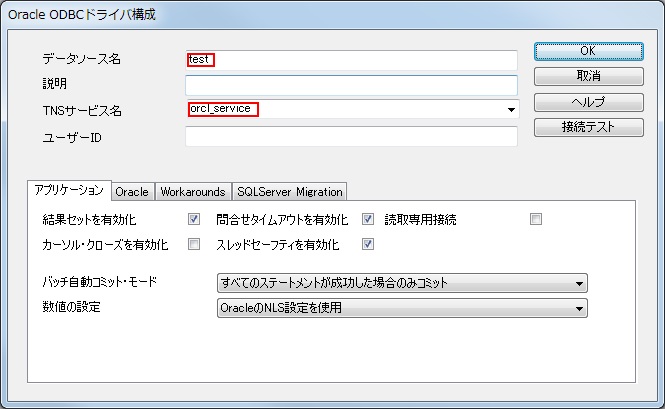
Task: Enable 読取専用接続 checkbox
Action: click(x=536, y=219)
